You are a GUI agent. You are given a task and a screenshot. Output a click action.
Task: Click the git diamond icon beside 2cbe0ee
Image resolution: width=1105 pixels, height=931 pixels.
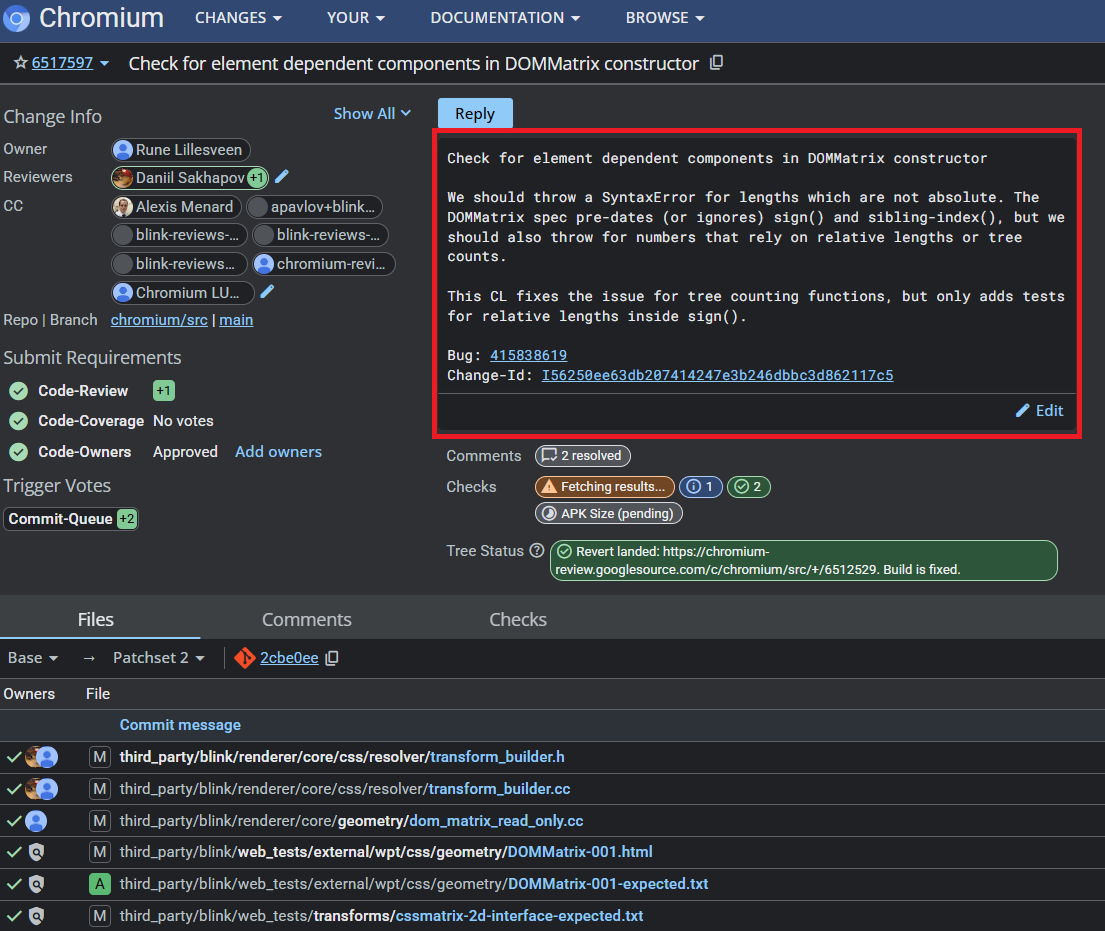coord(244,658)
